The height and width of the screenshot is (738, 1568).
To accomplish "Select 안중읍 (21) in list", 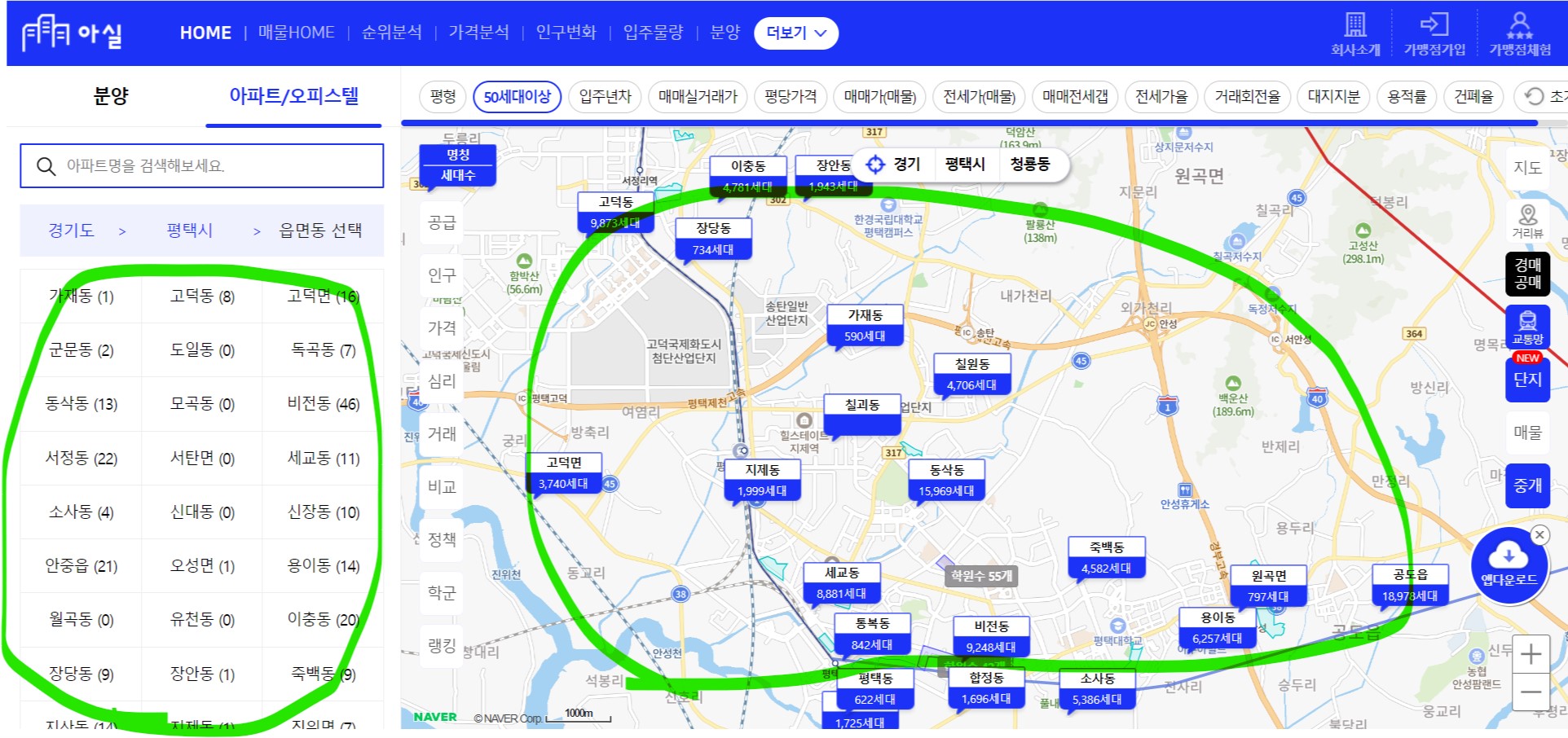I will tap(81, 565).
